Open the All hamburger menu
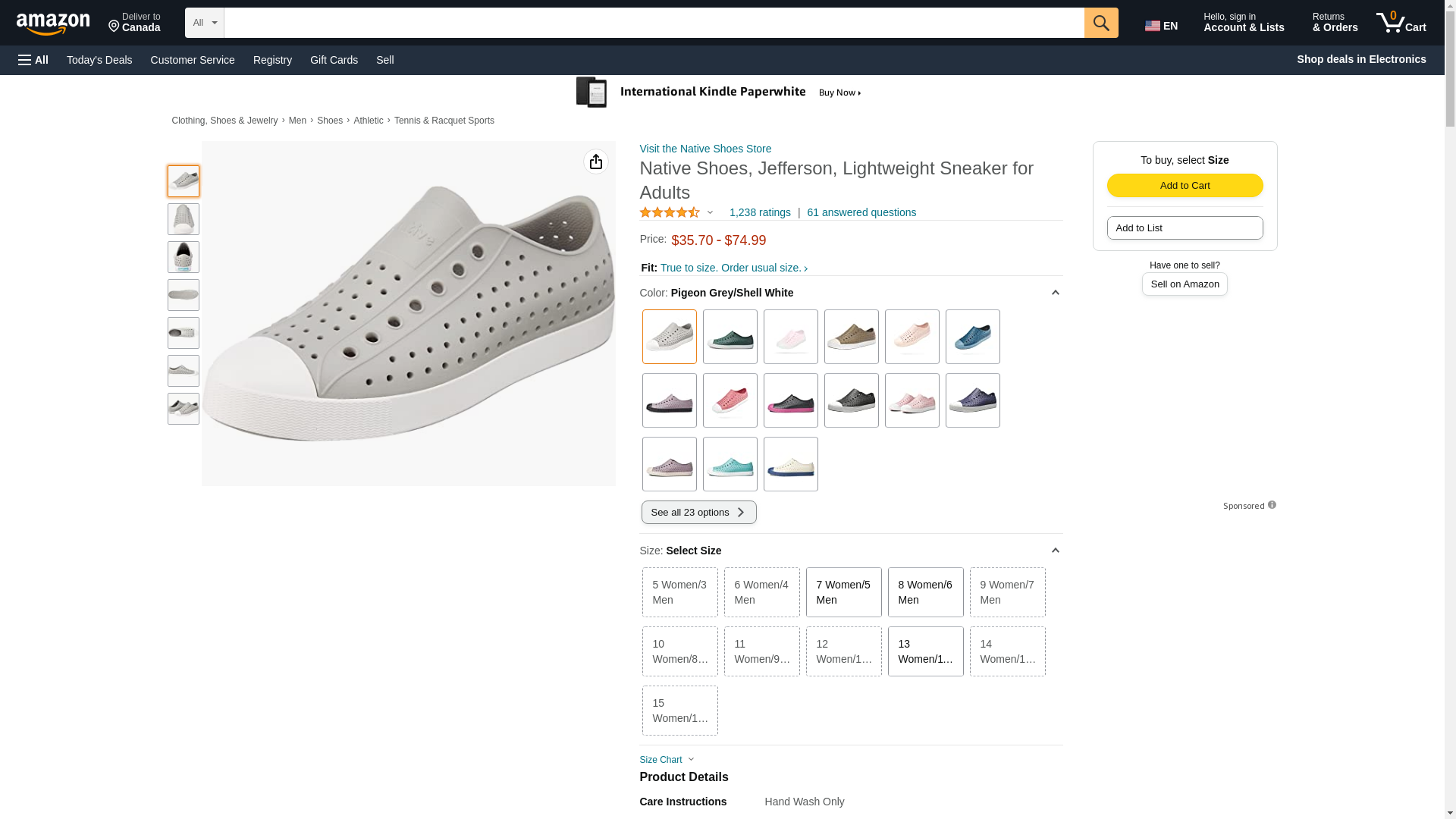Image resolution: width=1456 pixels, height=819 pixels. point(33,60)
